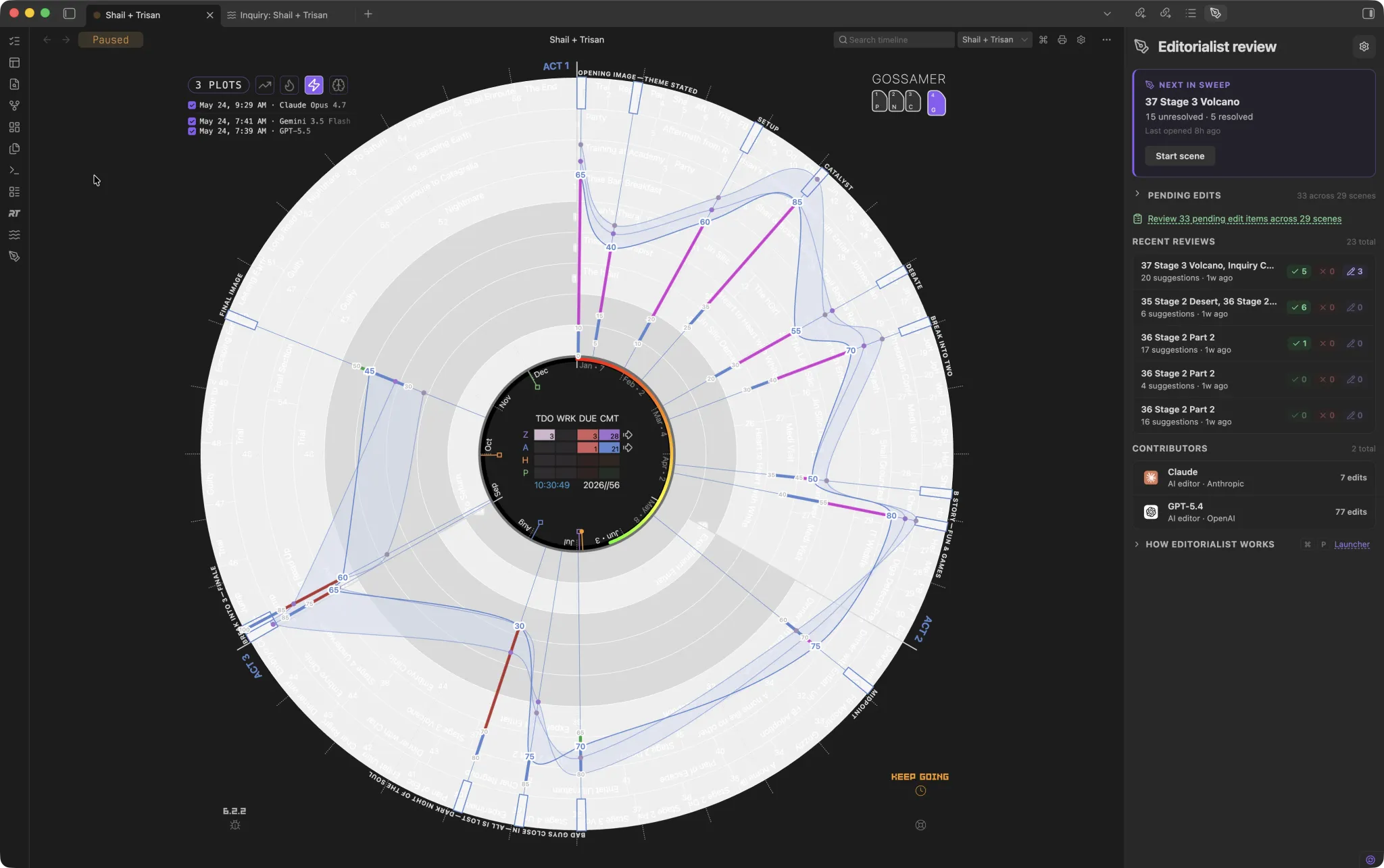Open the RT radial timeline sidebar icon
This screenshot has width=1384, height=868.
[x=14, y=213]
